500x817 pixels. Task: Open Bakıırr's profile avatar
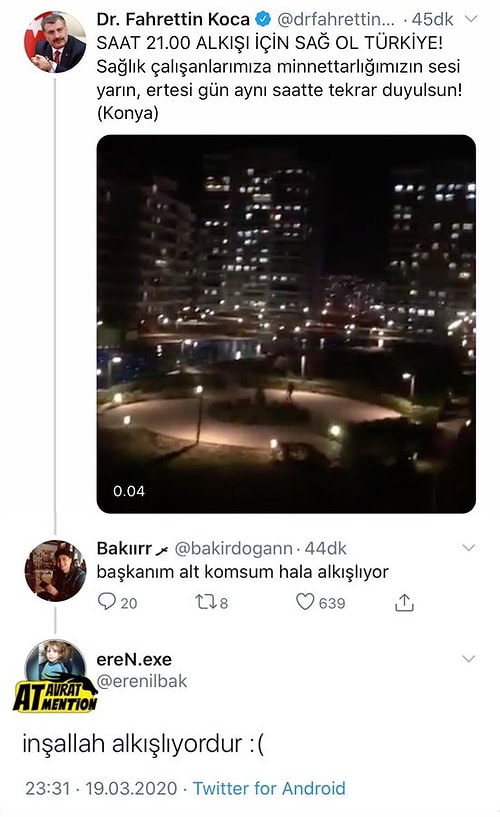(x=55, y=571)
